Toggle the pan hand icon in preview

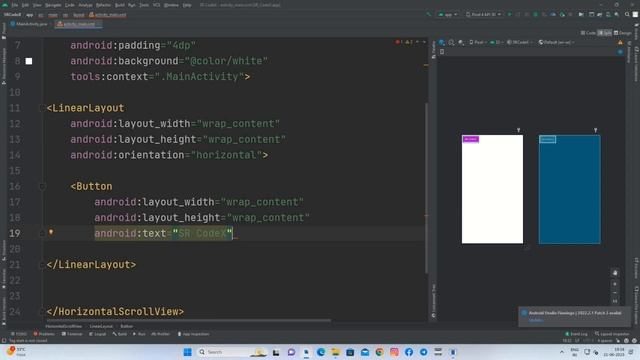click(615, 273)
